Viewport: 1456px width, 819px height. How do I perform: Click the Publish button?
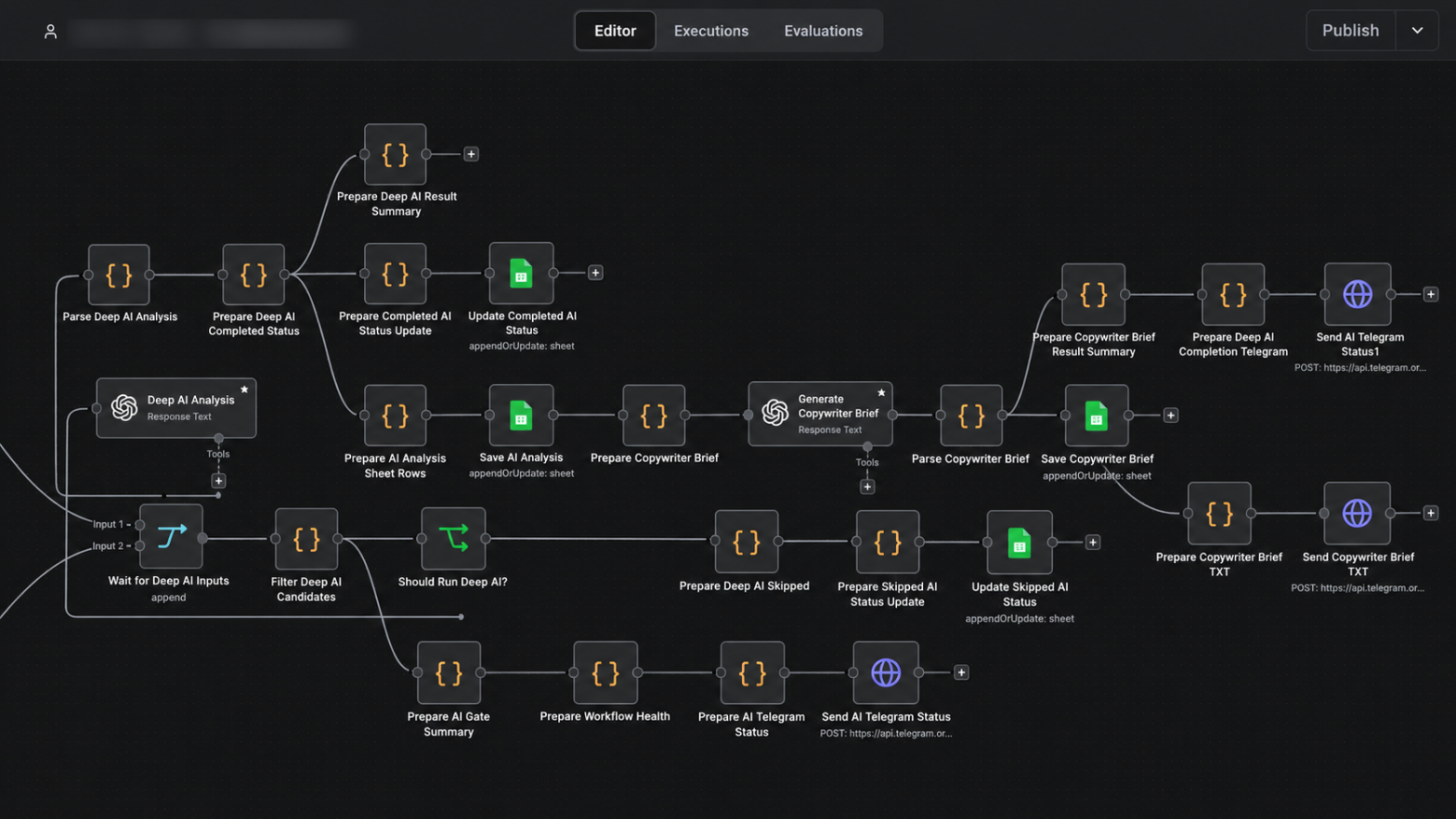1351,31
